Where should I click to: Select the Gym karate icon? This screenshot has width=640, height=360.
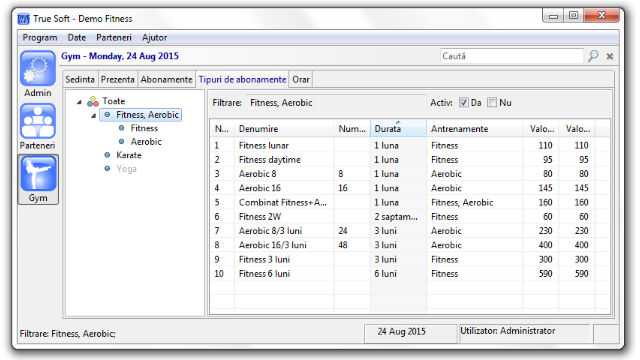[x=38, y=174]
